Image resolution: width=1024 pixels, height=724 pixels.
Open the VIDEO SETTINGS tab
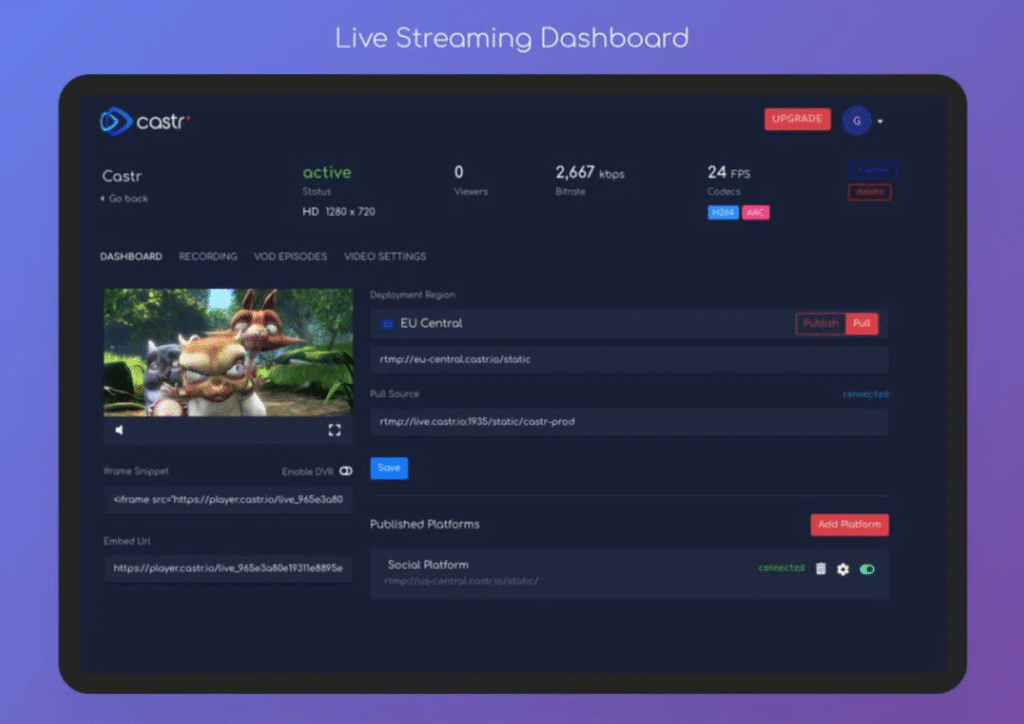coord(385,256)
